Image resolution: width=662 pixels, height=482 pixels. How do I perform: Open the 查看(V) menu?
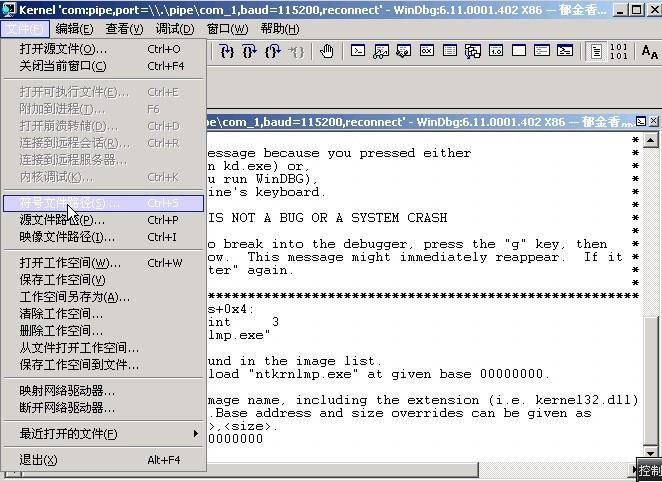pos(125,29)
